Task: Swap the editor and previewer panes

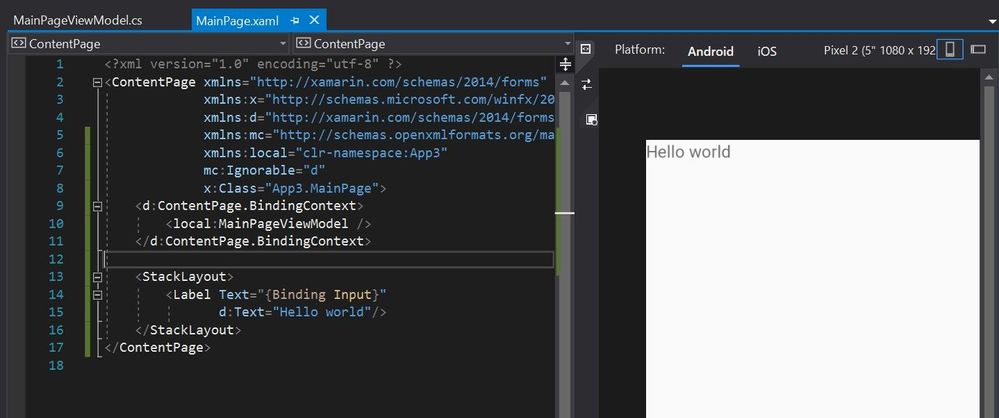Action: pyautogui.click(x=587, y=84)
